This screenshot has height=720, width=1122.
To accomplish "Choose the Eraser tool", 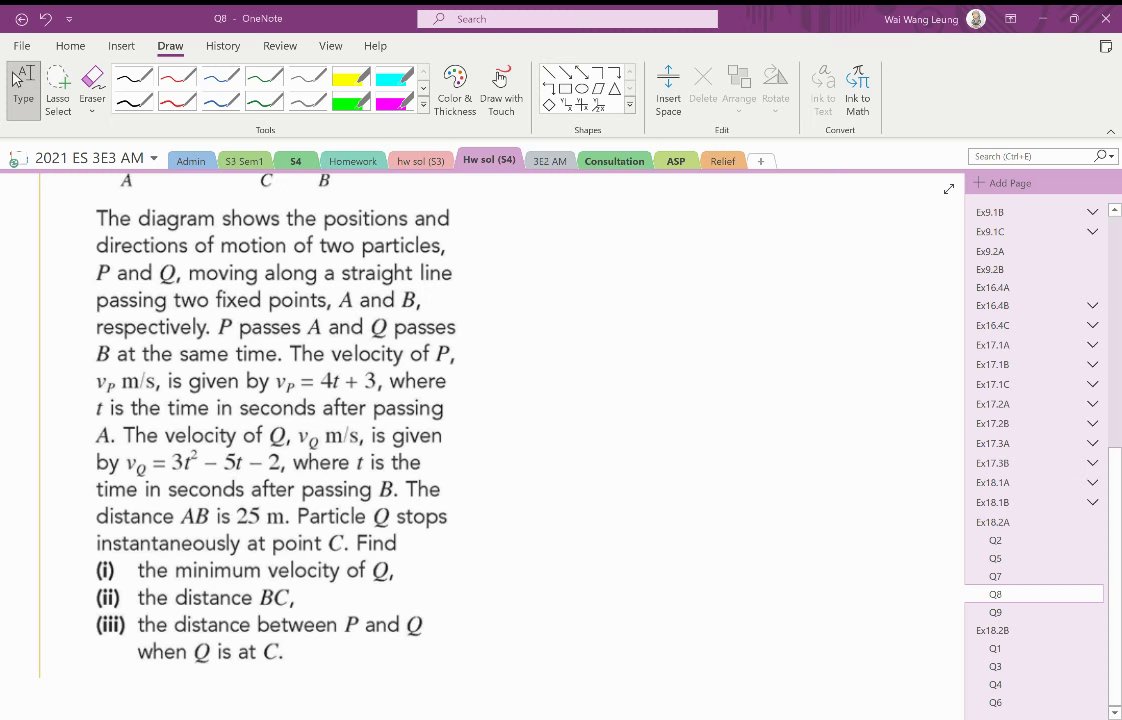I will click(92, 91).
